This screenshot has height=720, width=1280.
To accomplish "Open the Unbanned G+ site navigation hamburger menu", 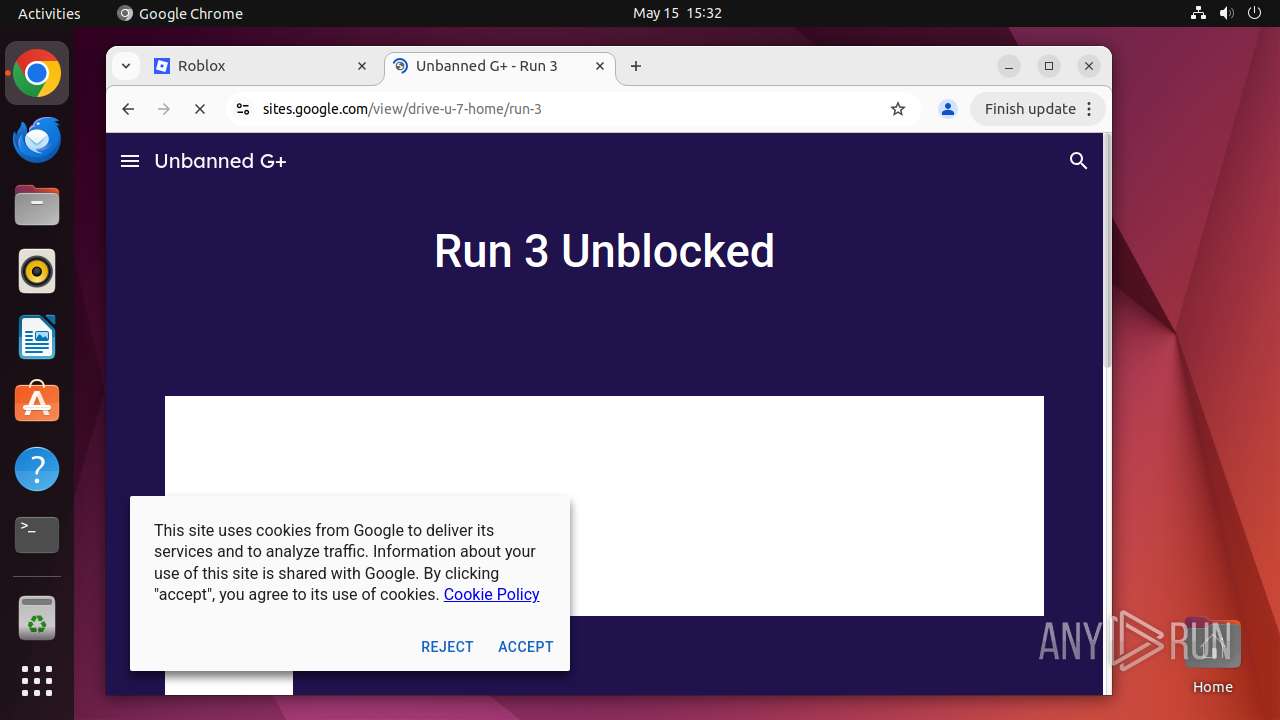I will tap(130, 161).
